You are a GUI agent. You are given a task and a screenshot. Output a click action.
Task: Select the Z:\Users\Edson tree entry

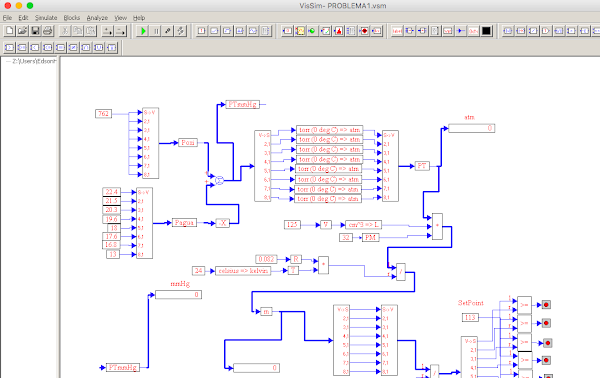point(34,61)
